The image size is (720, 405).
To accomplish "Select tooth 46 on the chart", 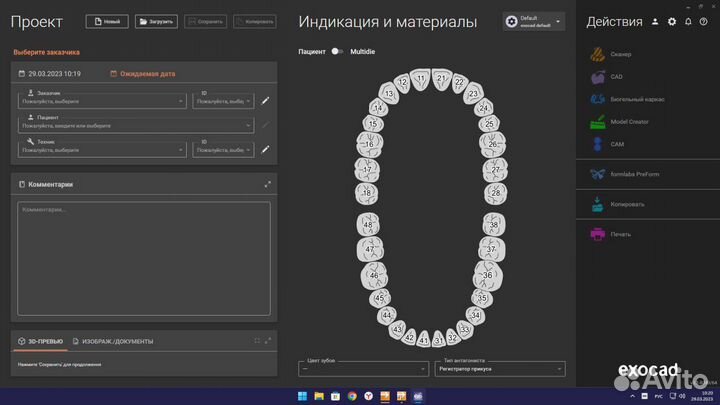I will pyautogui.click(x=374, y=276).
